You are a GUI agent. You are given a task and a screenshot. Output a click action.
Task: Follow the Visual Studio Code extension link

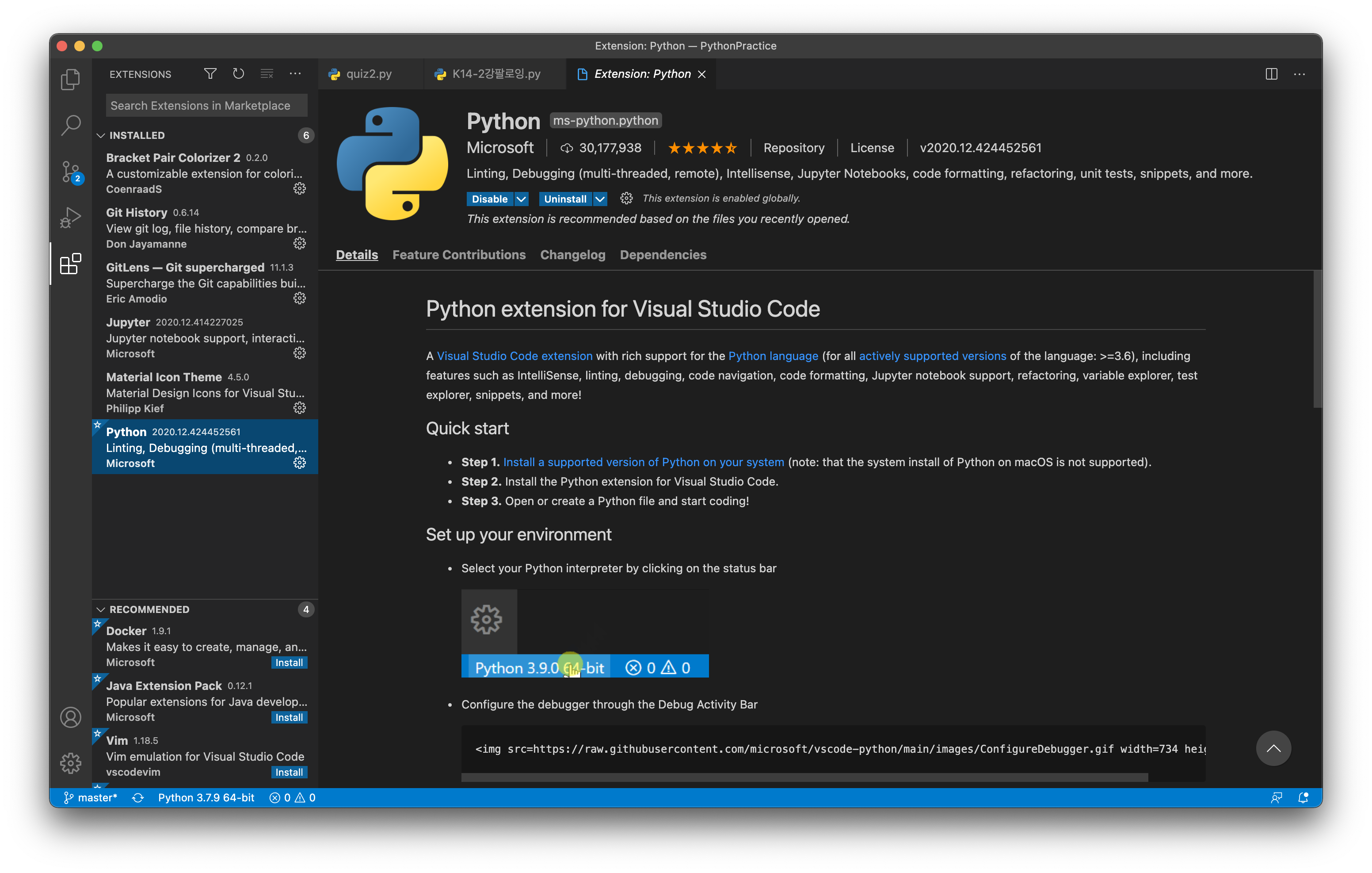(x=514, y=356)
